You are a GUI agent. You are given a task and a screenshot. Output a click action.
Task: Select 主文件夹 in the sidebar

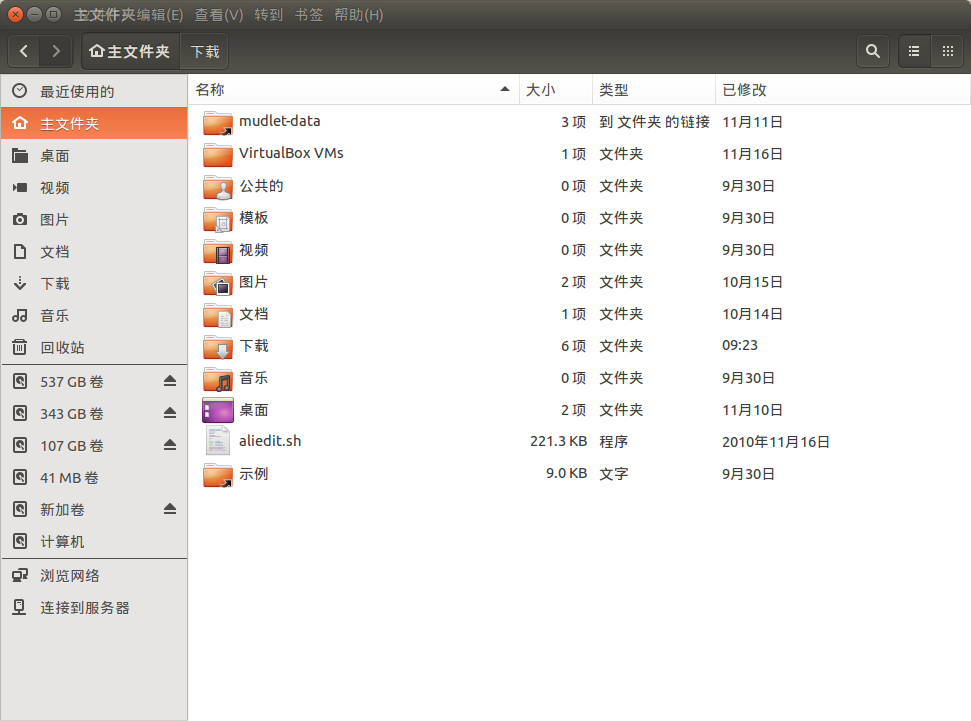pos(94,123)
